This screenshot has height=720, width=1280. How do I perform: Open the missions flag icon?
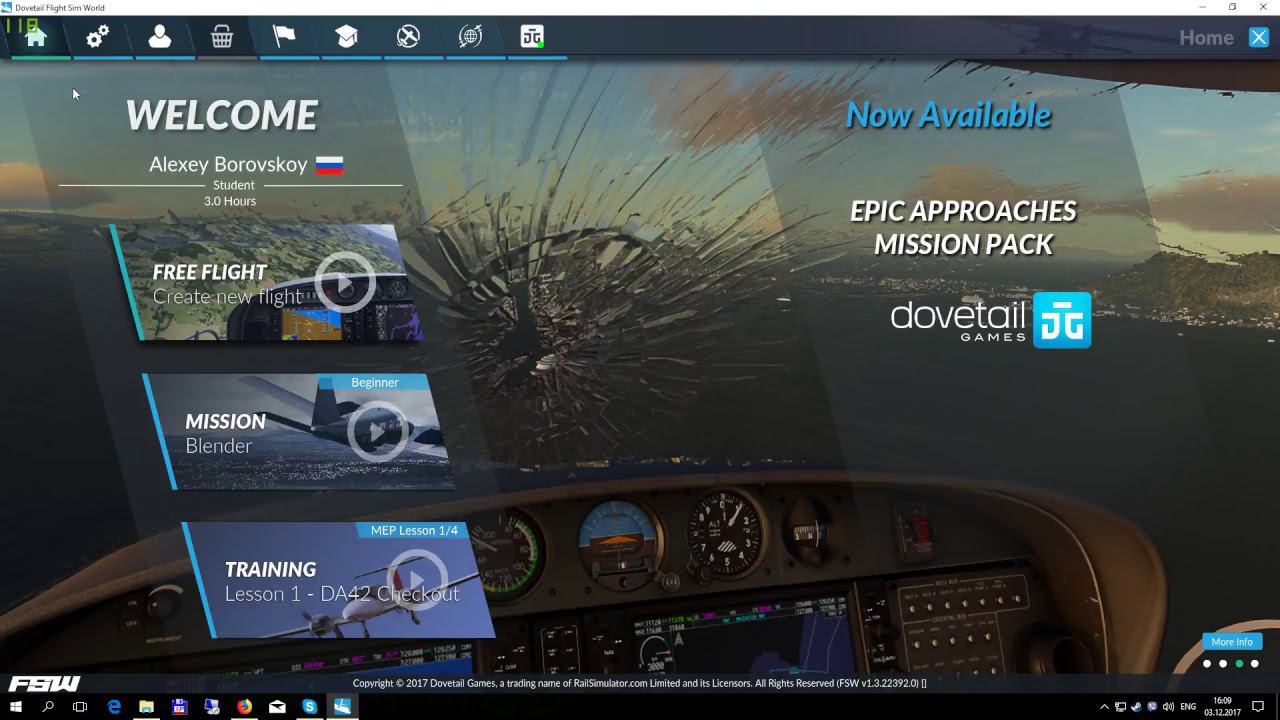pos(284,37)
